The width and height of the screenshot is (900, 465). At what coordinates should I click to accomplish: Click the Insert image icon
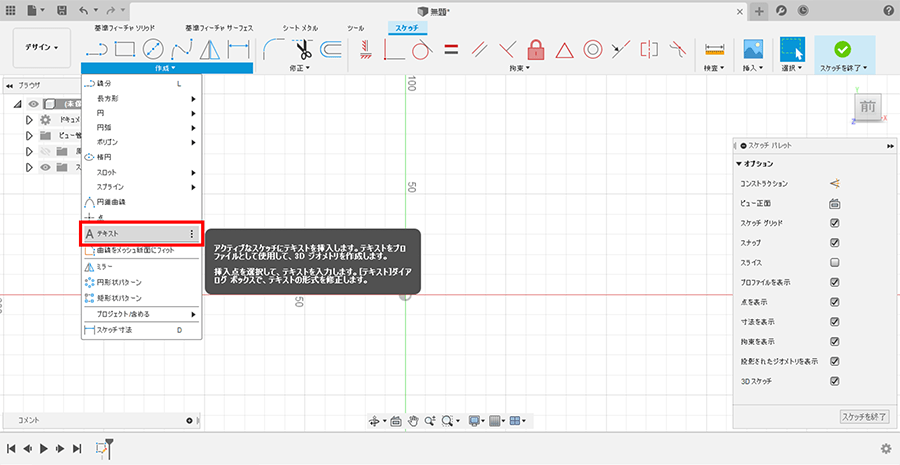pyautogui.click(x=753, y=48)
